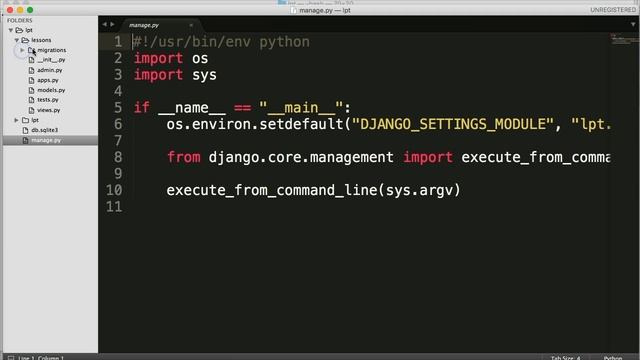Open apps.py in the sidebar
The width and height of the screenshot is (640, 360).
click(48, 80)
